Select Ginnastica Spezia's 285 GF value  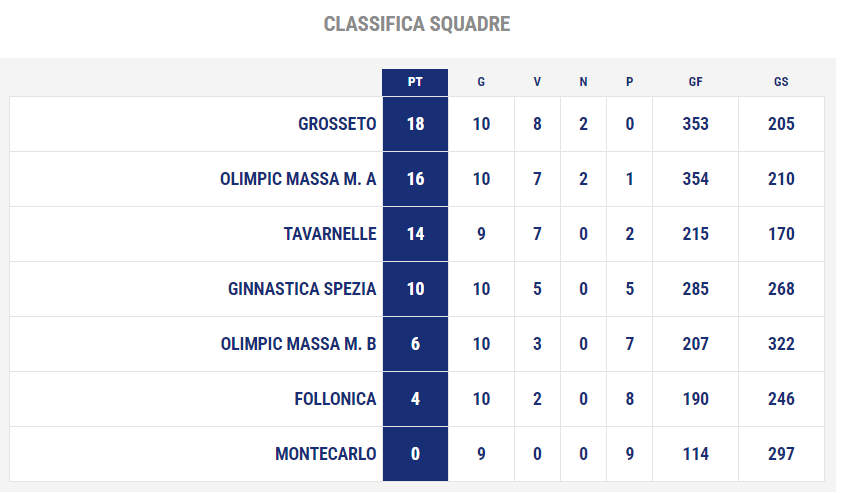pos(695,289)
